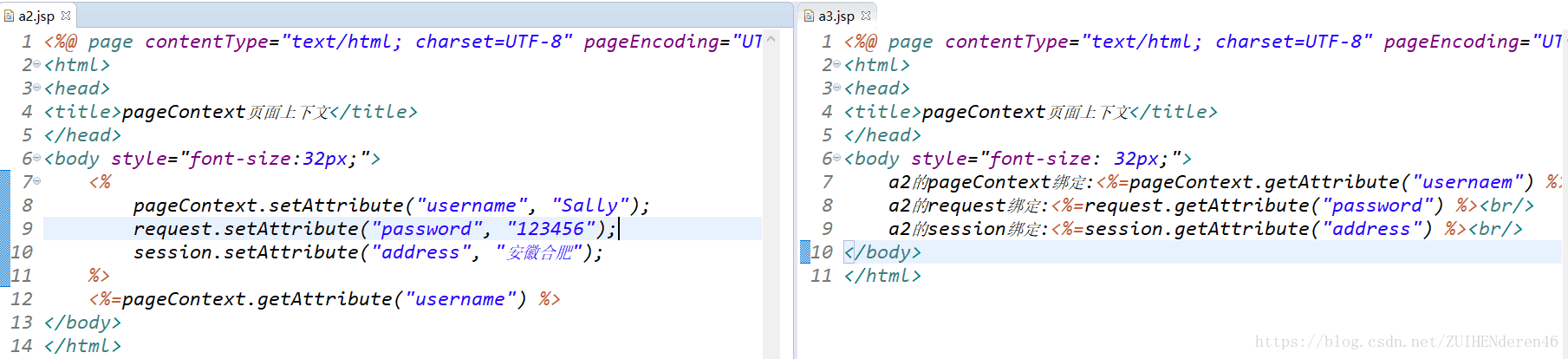This screenshot has width=1568, height=359.
Task: Switch to the a2.jsp editor tab
Action: (x=36, y=16)
